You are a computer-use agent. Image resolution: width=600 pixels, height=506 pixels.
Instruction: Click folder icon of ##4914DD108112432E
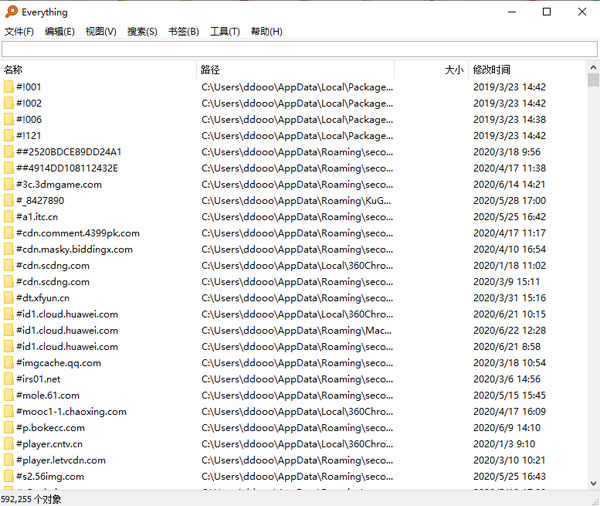[8, 168]
